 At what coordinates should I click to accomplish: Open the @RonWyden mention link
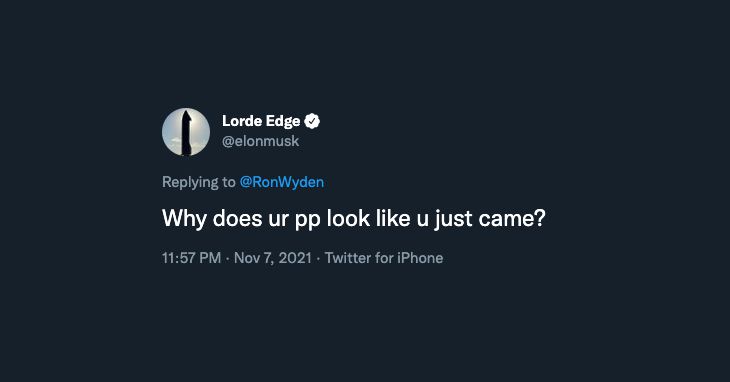coord(282,182)
